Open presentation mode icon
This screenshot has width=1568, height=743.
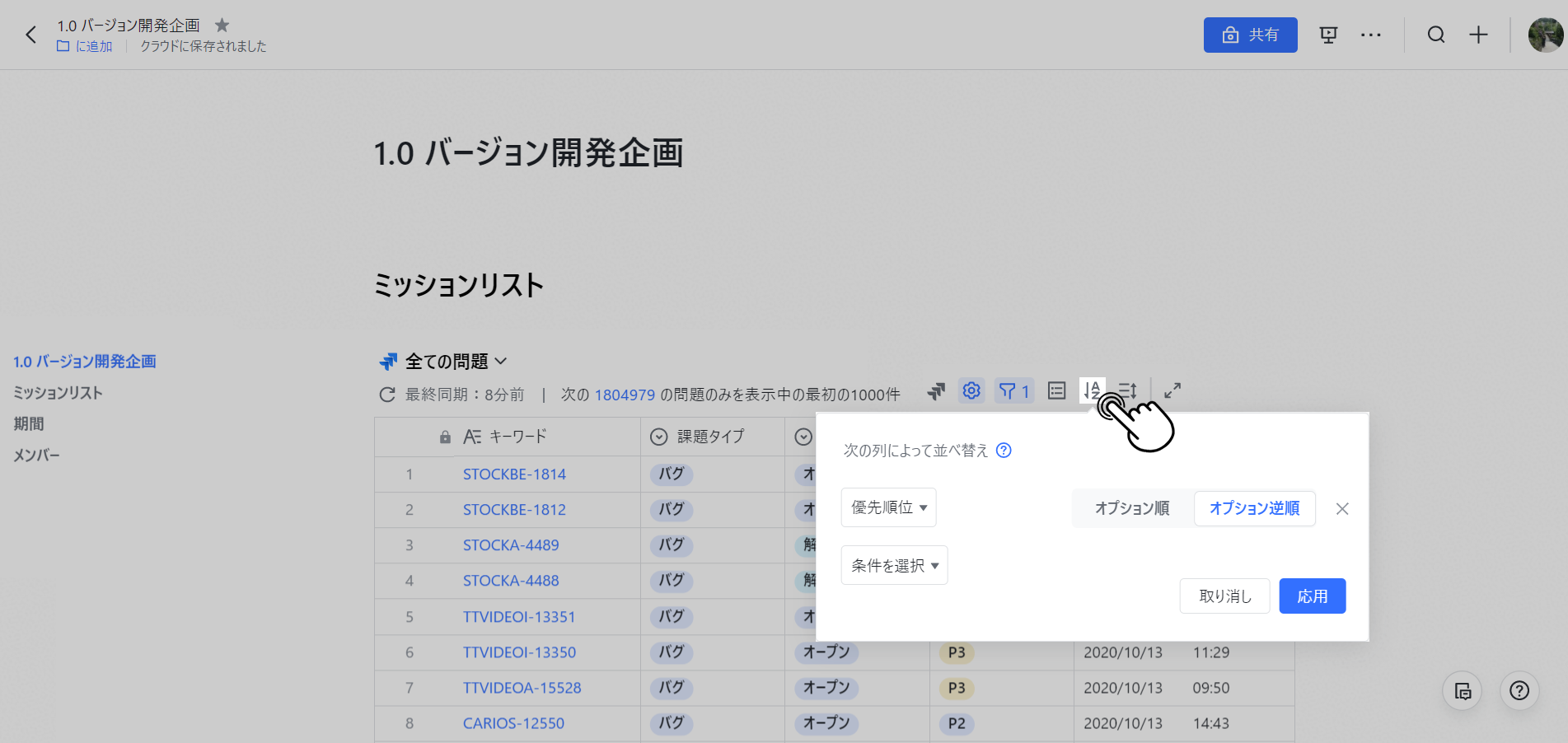(1328, 35)
